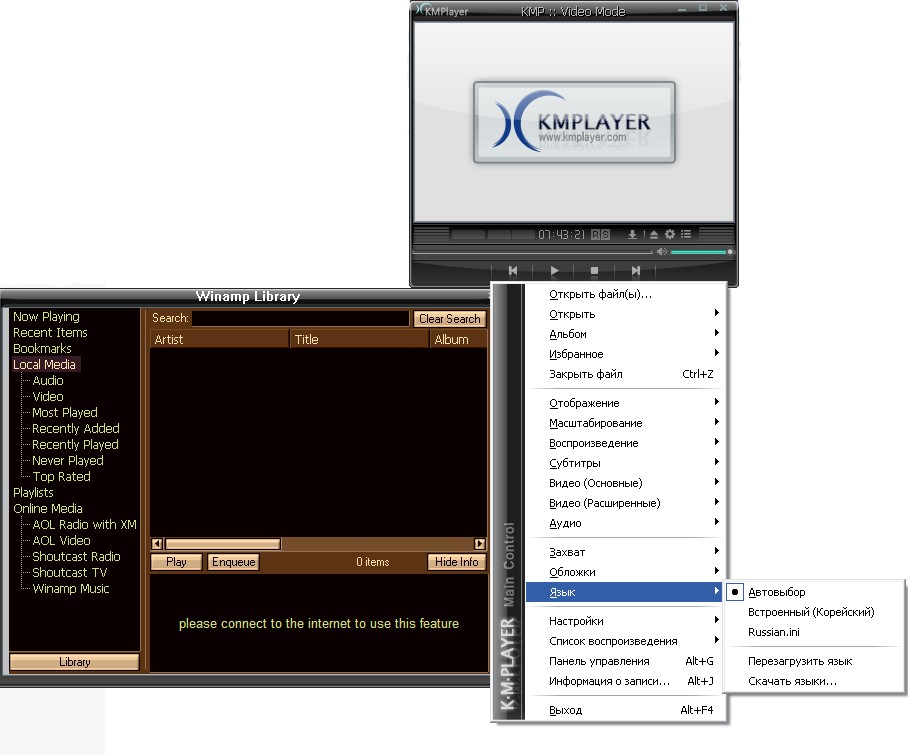The height and width of the screenshot is (755, 908).
Task: Open the Аудио submenu
Action: [x=624, y=523]
